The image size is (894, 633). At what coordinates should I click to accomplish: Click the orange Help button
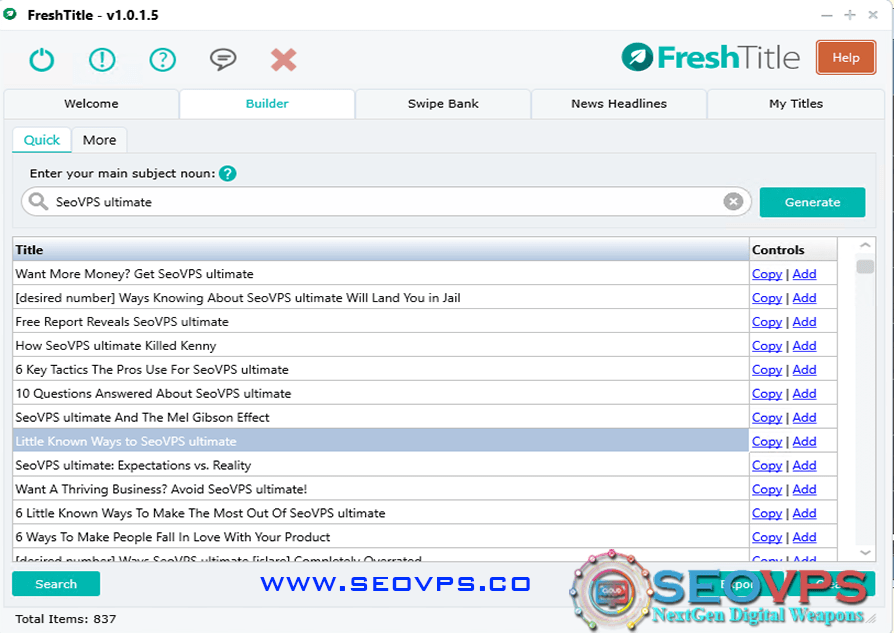846,58
